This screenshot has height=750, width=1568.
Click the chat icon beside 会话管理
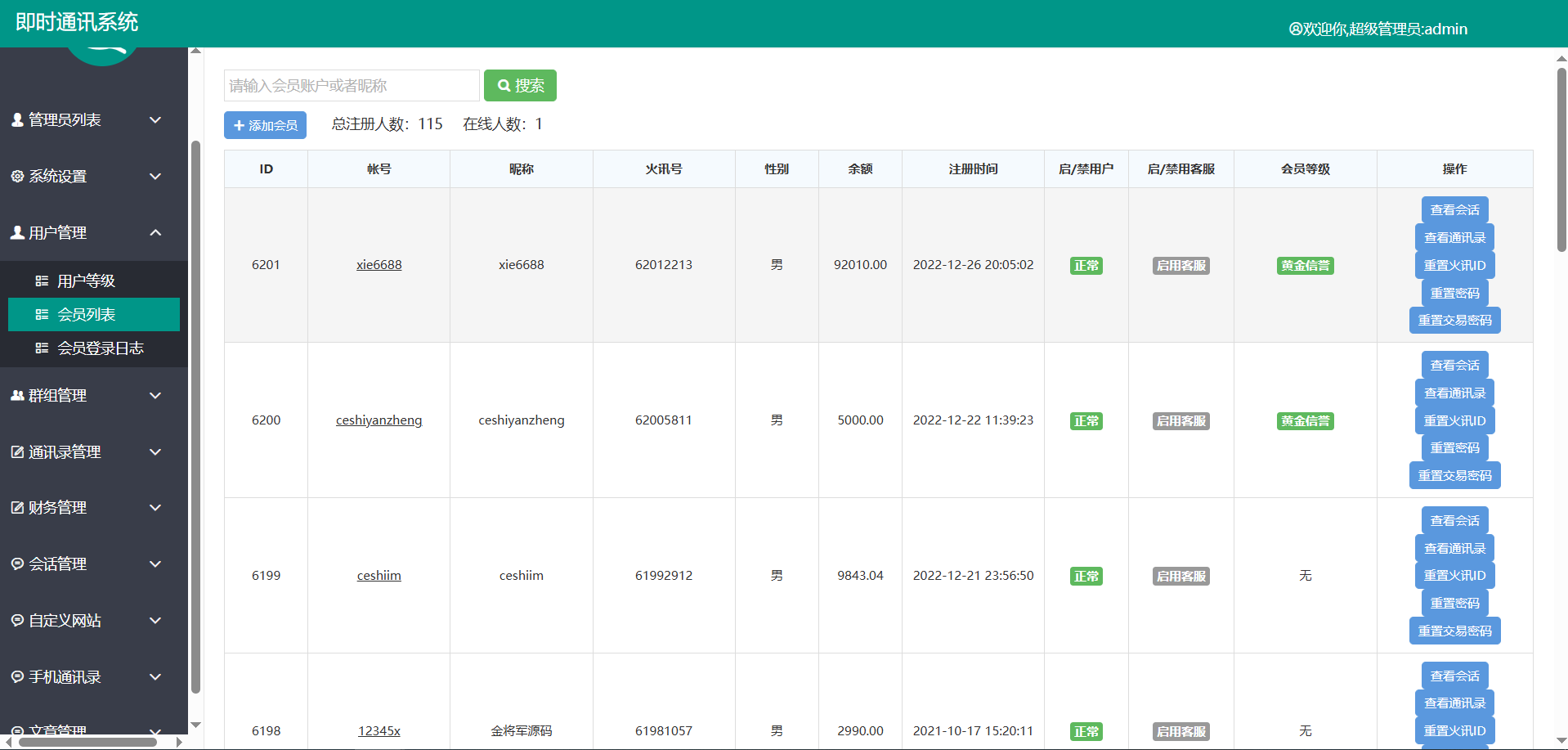17,564
